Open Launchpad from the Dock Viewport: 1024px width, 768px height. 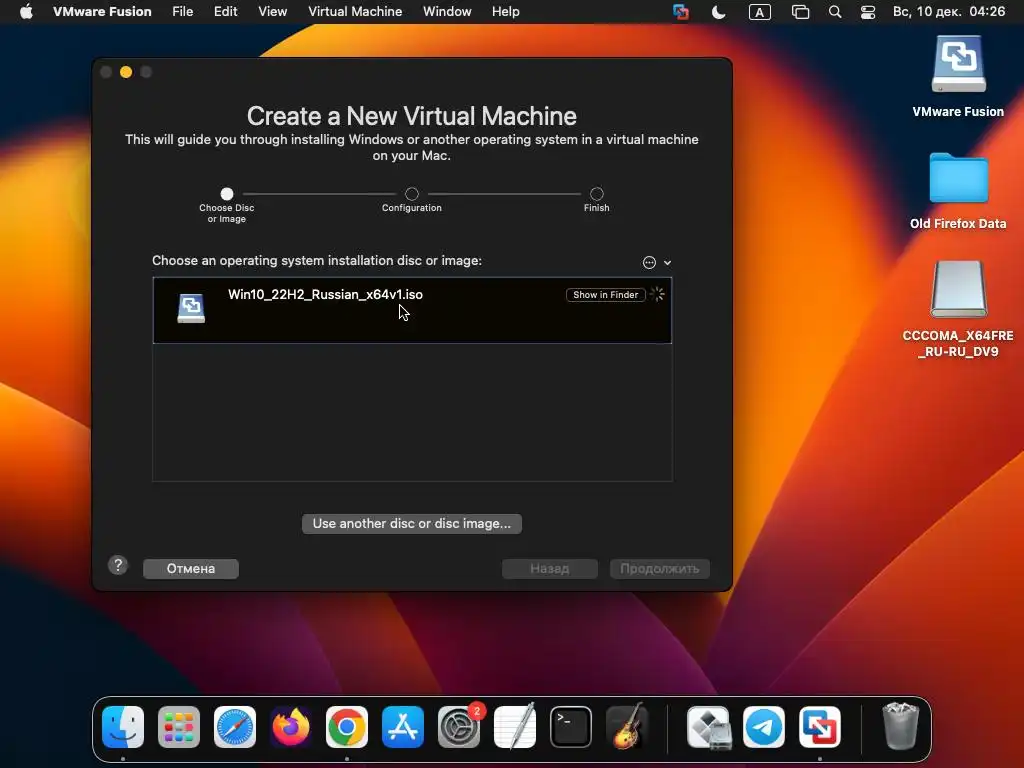tap(179, 727)
